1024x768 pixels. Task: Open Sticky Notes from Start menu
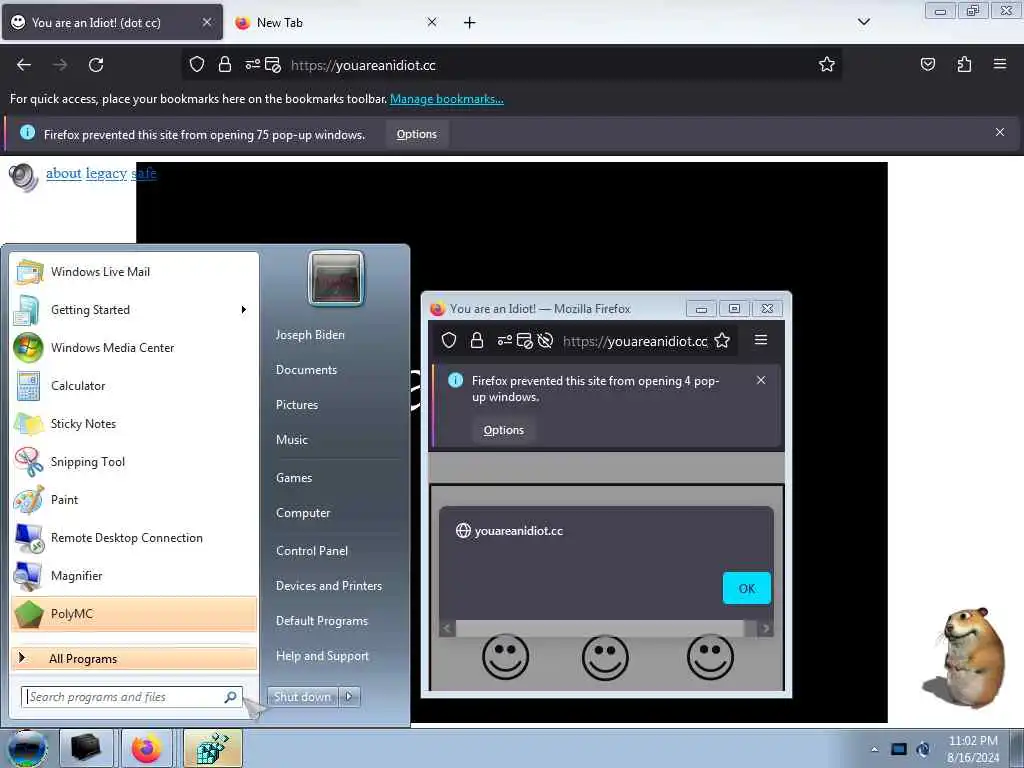(135, 424)
